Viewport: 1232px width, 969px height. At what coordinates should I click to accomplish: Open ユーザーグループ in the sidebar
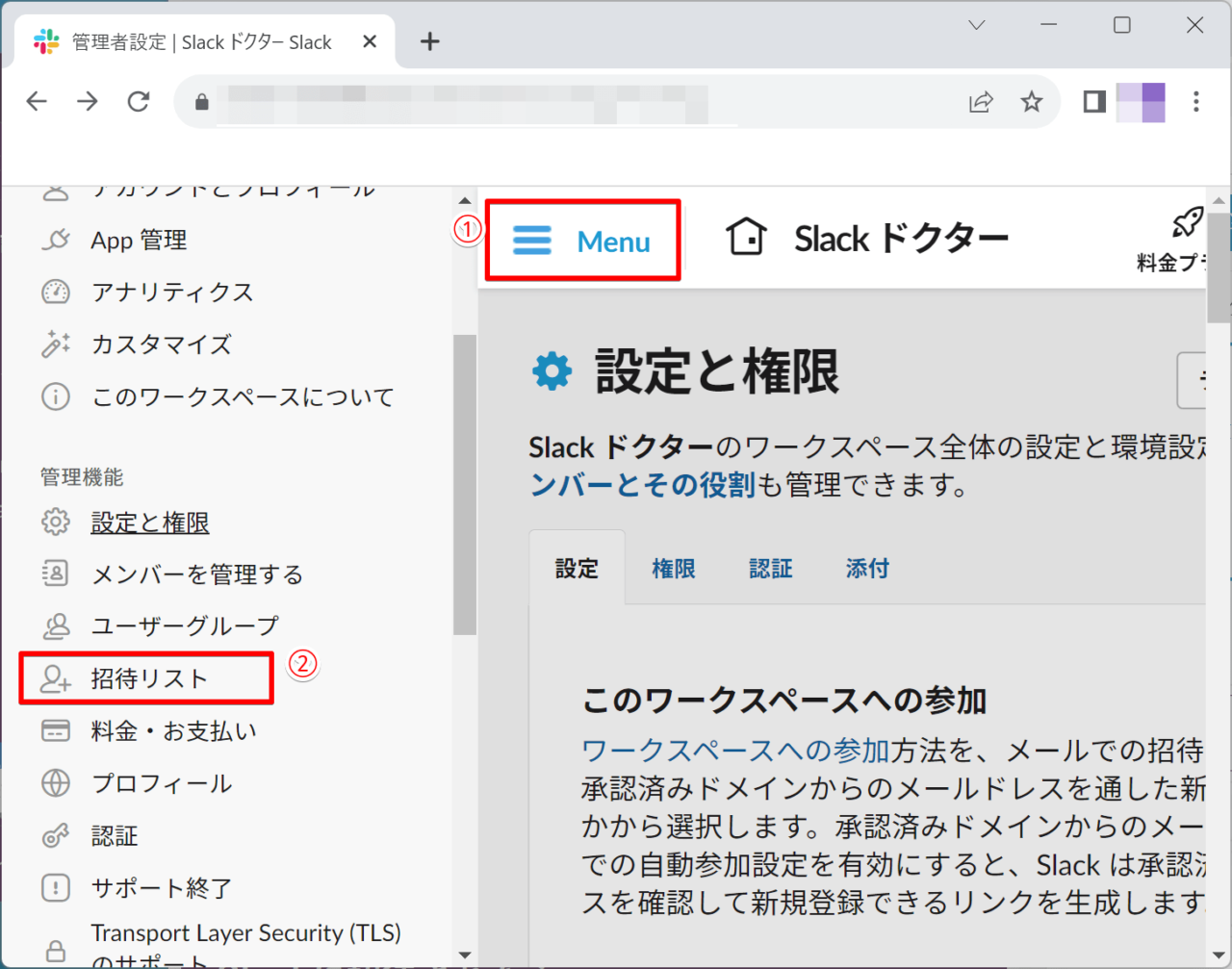[x=185, y=626]
